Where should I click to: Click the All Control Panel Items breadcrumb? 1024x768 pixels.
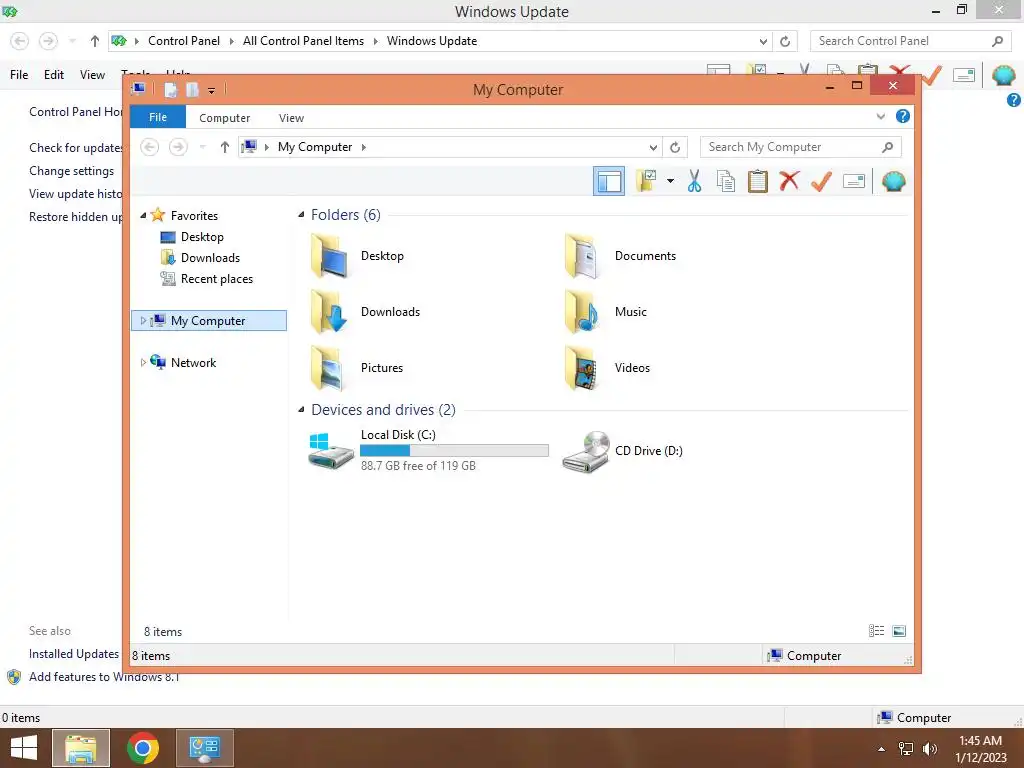pos(303,40)
